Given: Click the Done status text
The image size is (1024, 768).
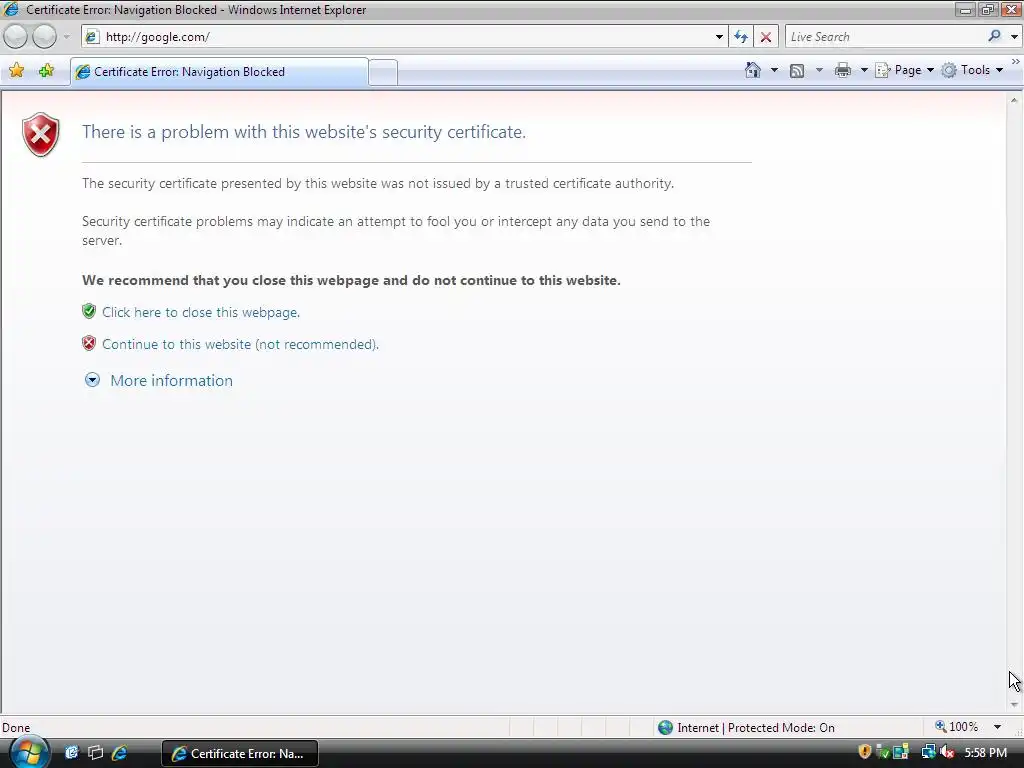Looking at the screenshot, I should click(16, 728).
